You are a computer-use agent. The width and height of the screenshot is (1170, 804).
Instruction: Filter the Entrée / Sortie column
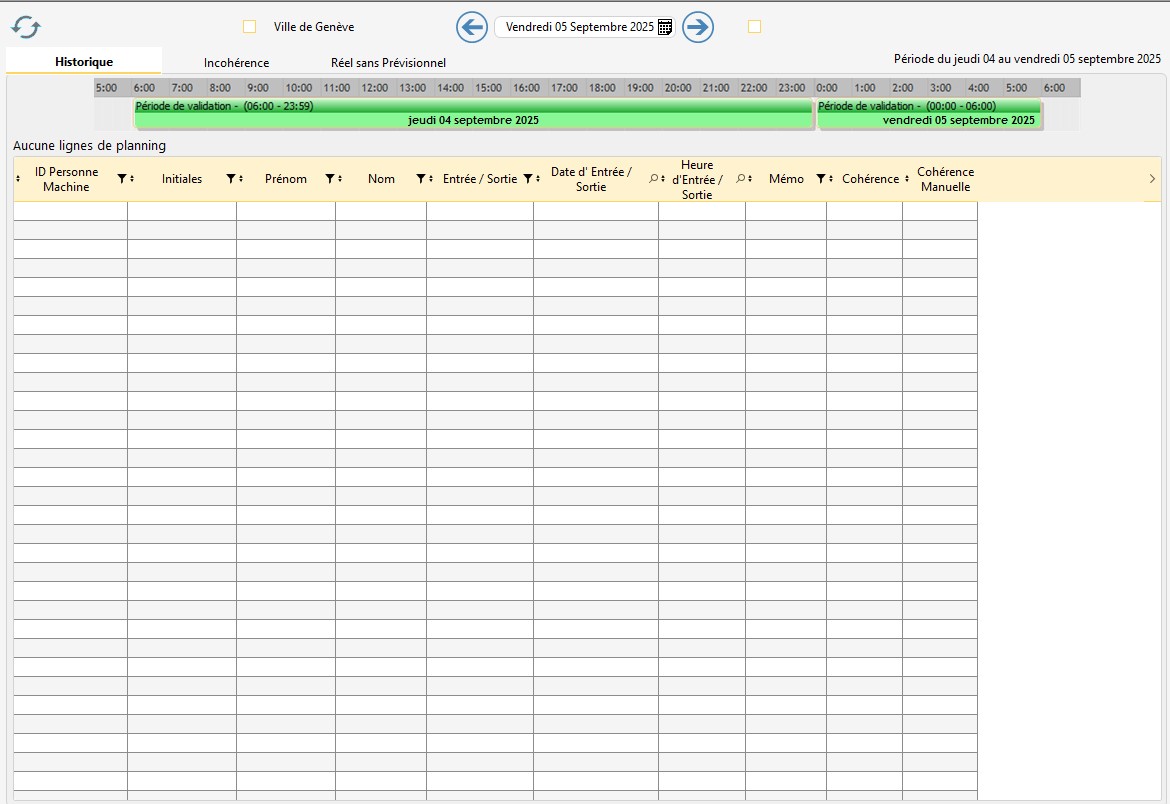(528, 179)
